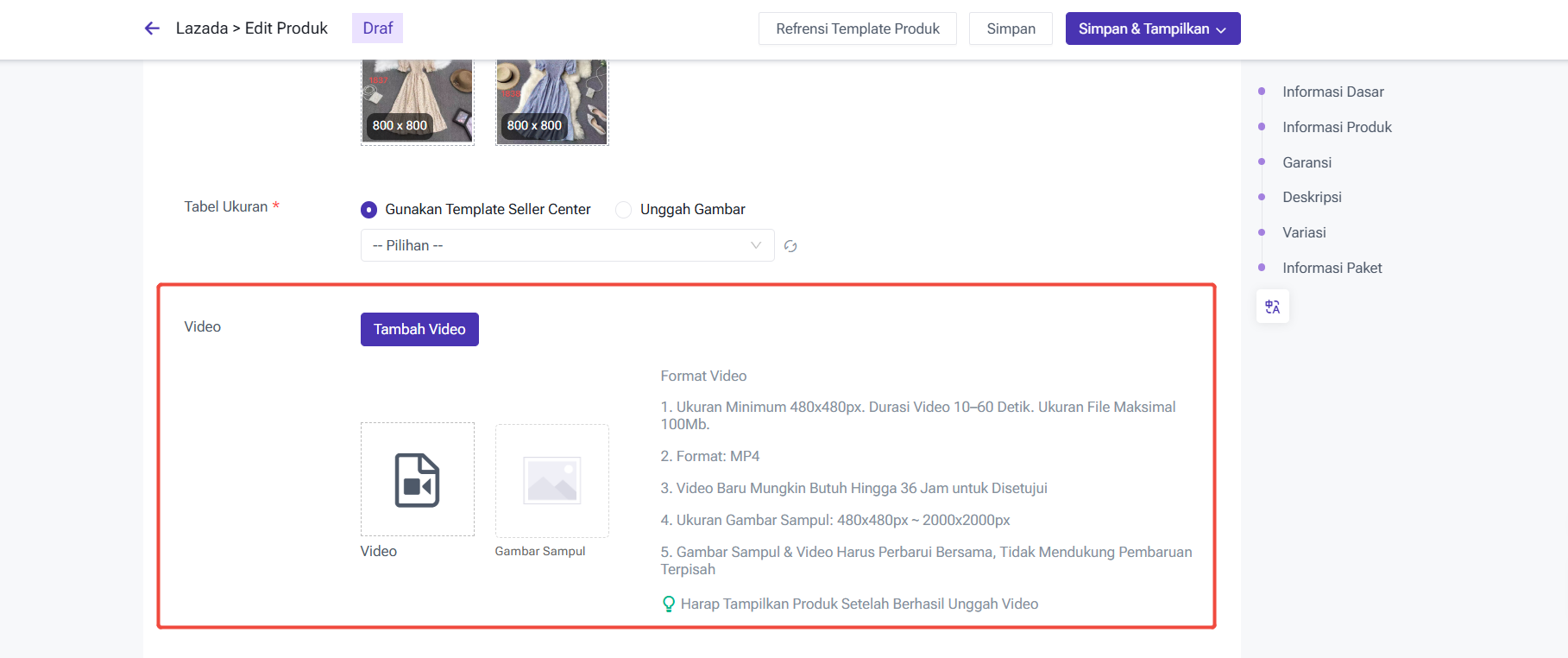Image resolution: width=1568 pixels, height=658 pixels.
Task: Select the first beige dress product thumbnail
Action: point(417,100)
